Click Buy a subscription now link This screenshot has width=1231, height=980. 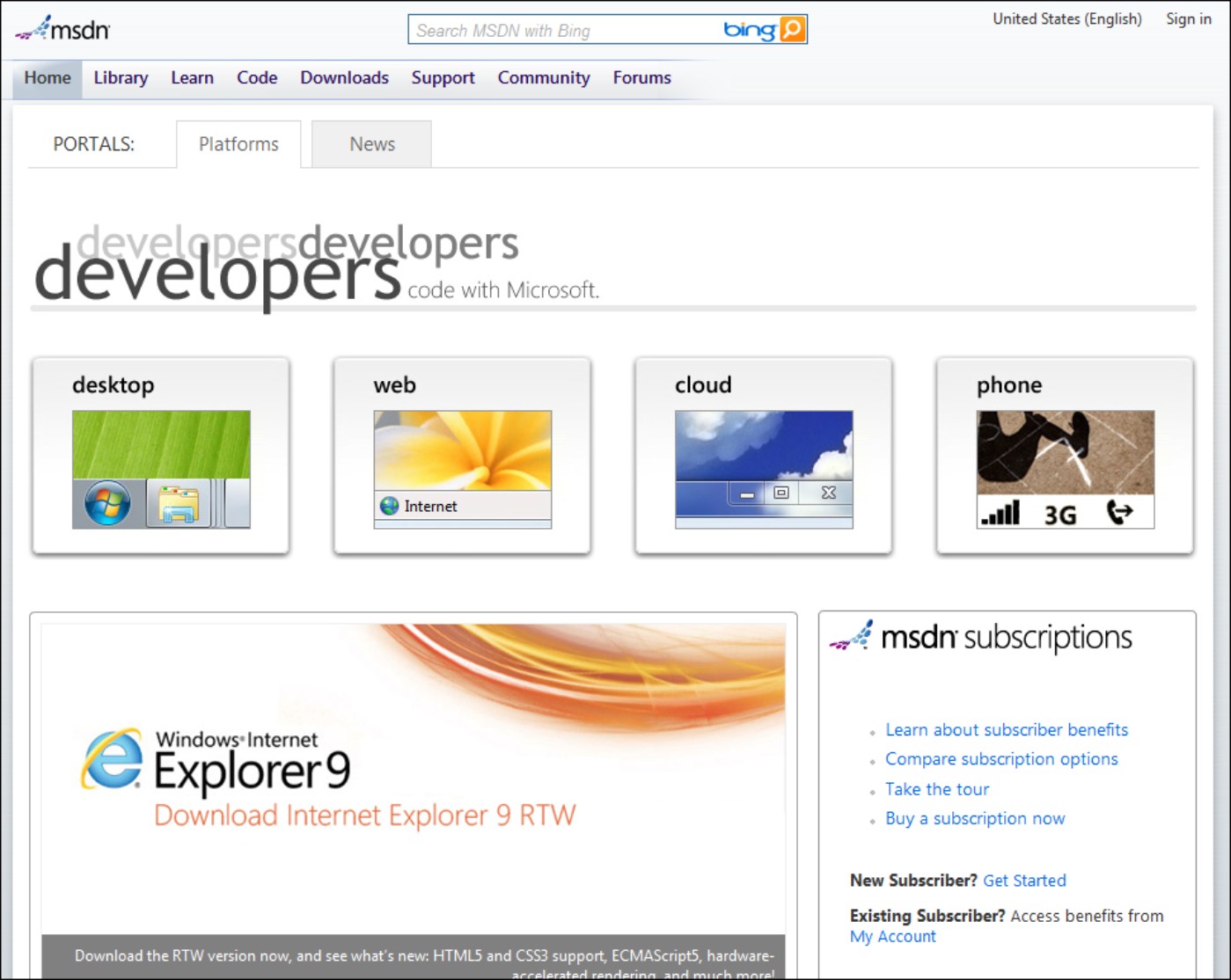[975, 818]
